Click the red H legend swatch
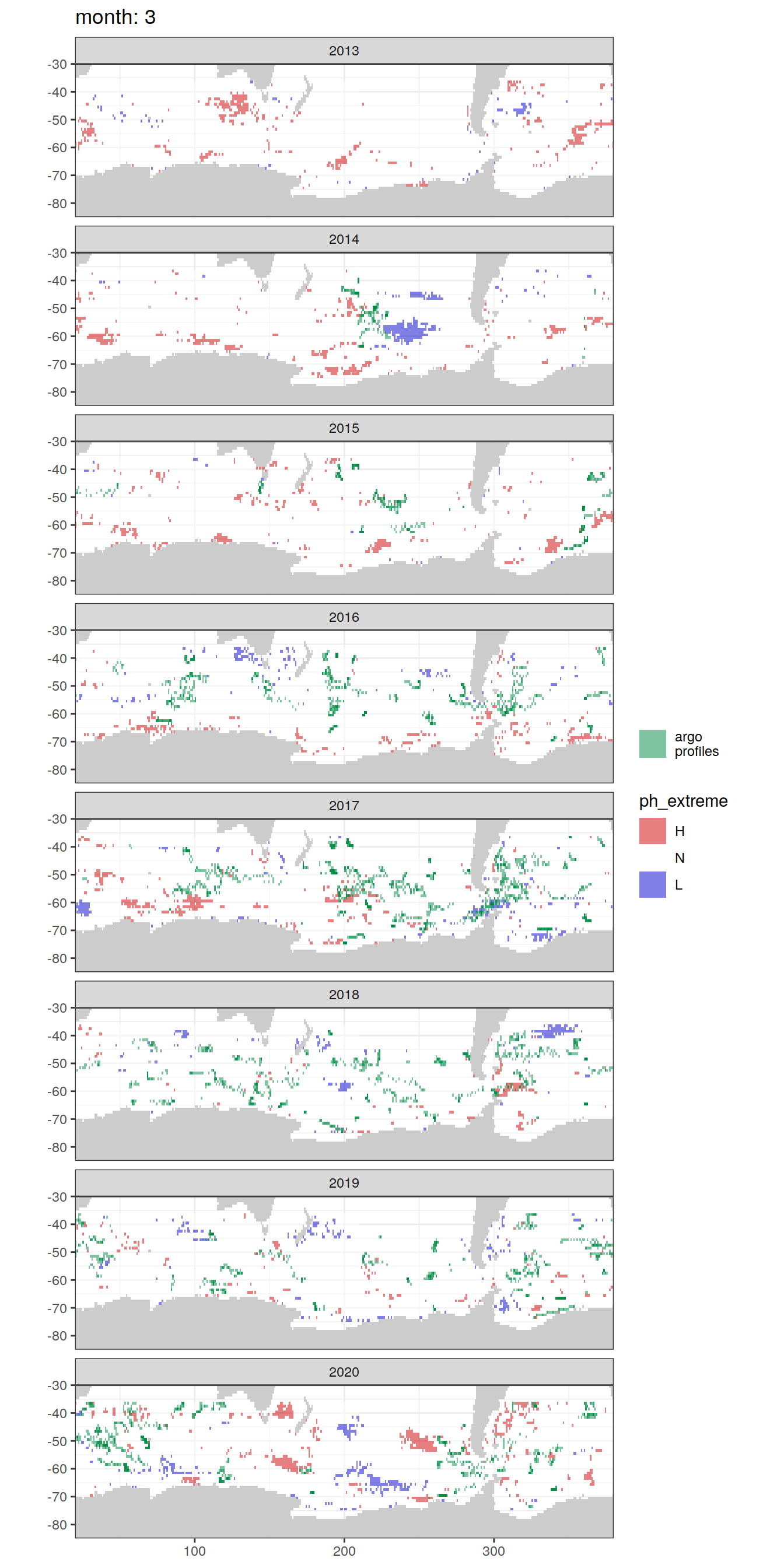The width and height of the screenshot is (784, 1568). pos(652,831)
